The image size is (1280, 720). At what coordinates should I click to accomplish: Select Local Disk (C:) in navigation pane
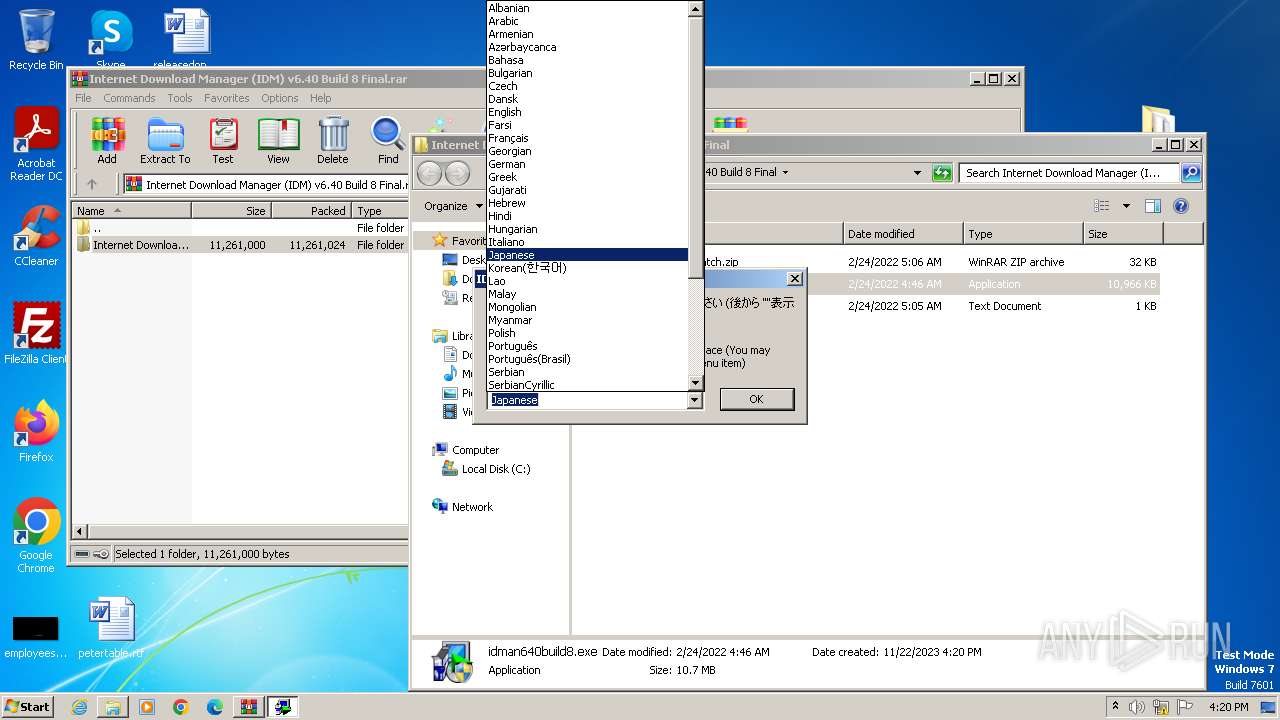(x=495, y=469)
